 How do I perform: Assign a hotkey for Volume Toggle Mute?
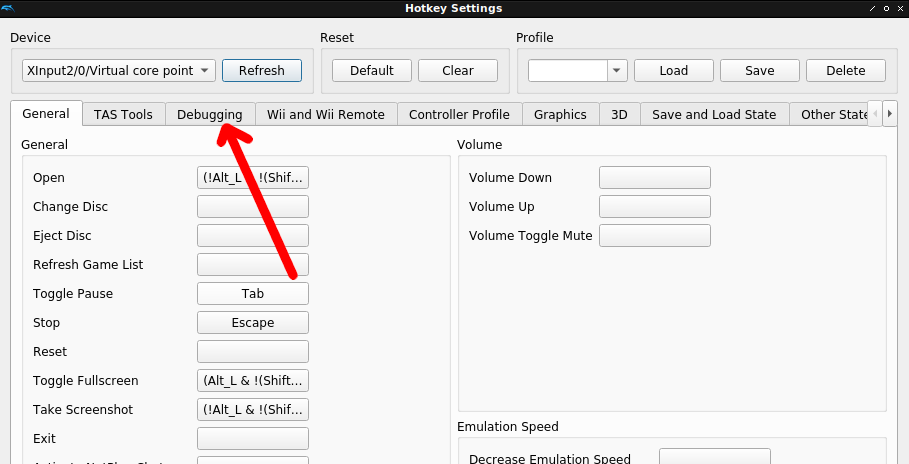(x=655, y=235)
